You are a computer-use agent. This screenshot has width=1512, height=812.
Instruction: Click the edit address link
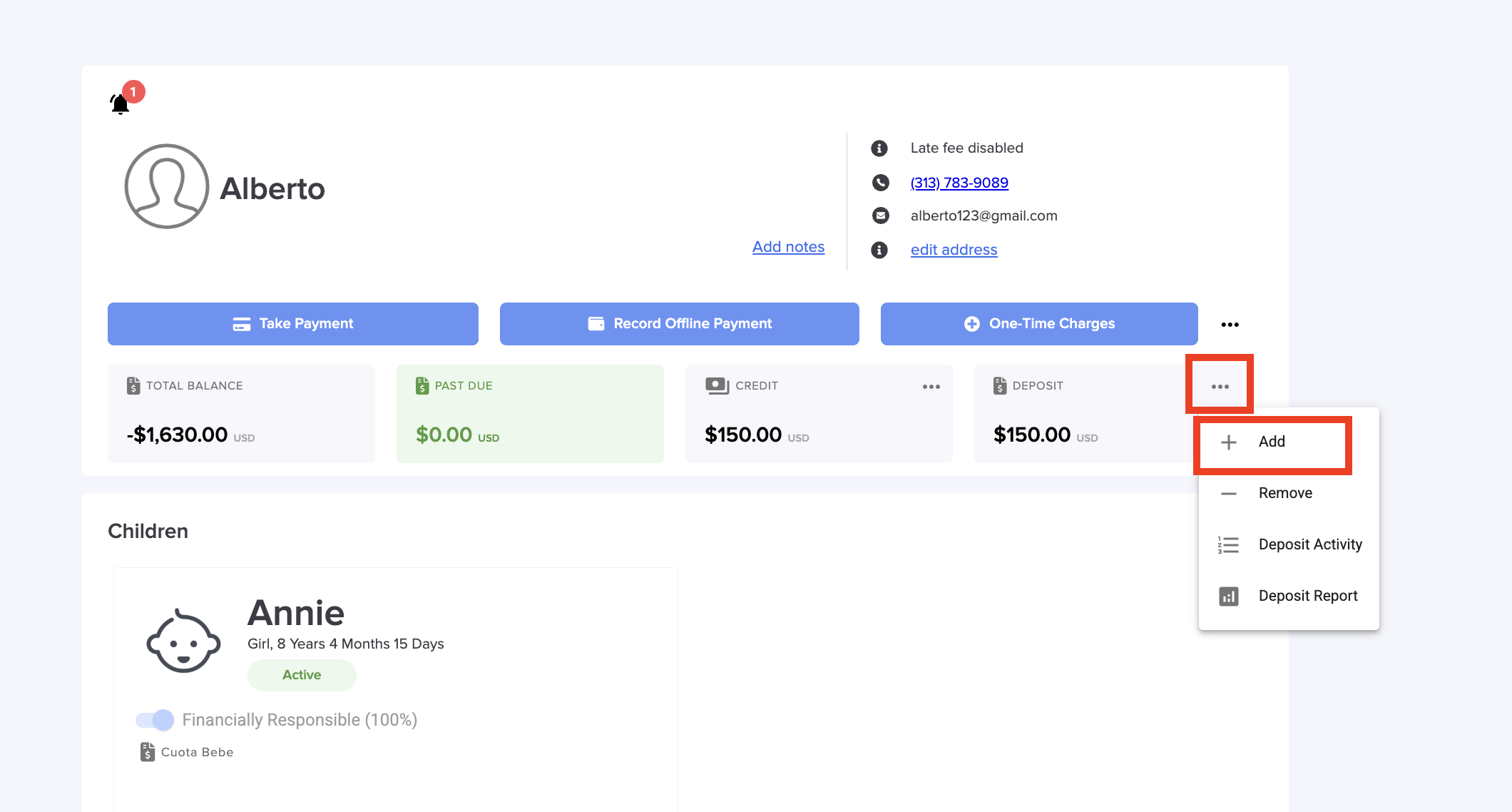(x=954, y=250)
